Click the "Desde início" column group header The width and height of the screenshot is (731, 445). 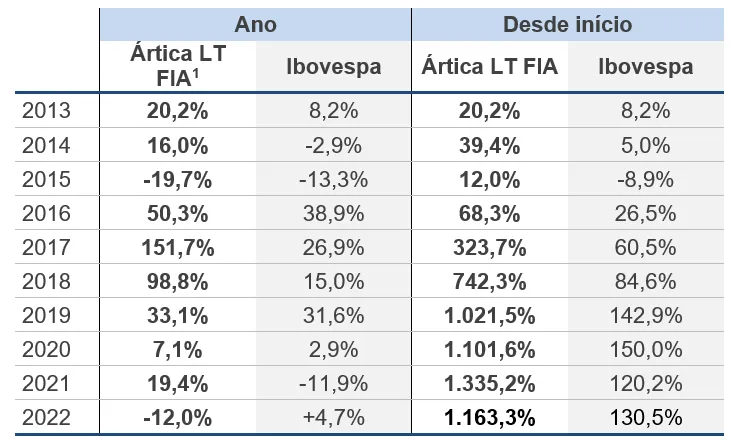point(567,24)
